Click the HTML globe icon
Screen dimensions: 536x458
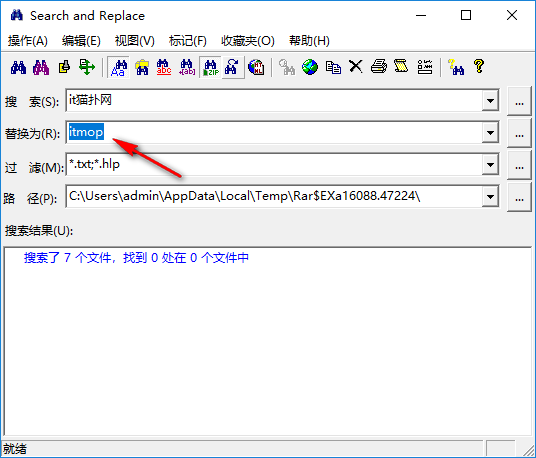tap(256, 67)
